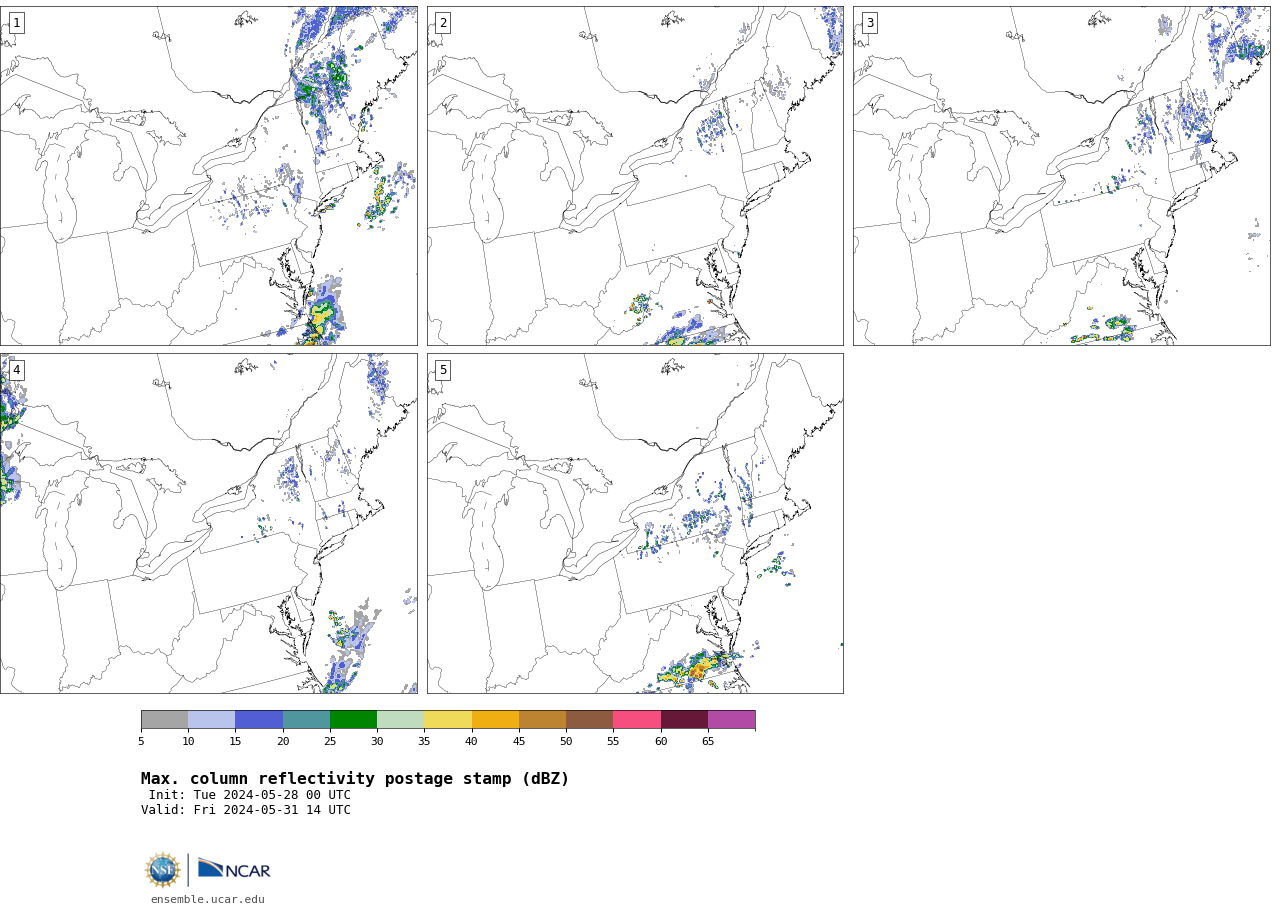The height and width of the screenshot is (910, 1280).
Task: Open postage stamp map number 4
Action: (208, 523)
